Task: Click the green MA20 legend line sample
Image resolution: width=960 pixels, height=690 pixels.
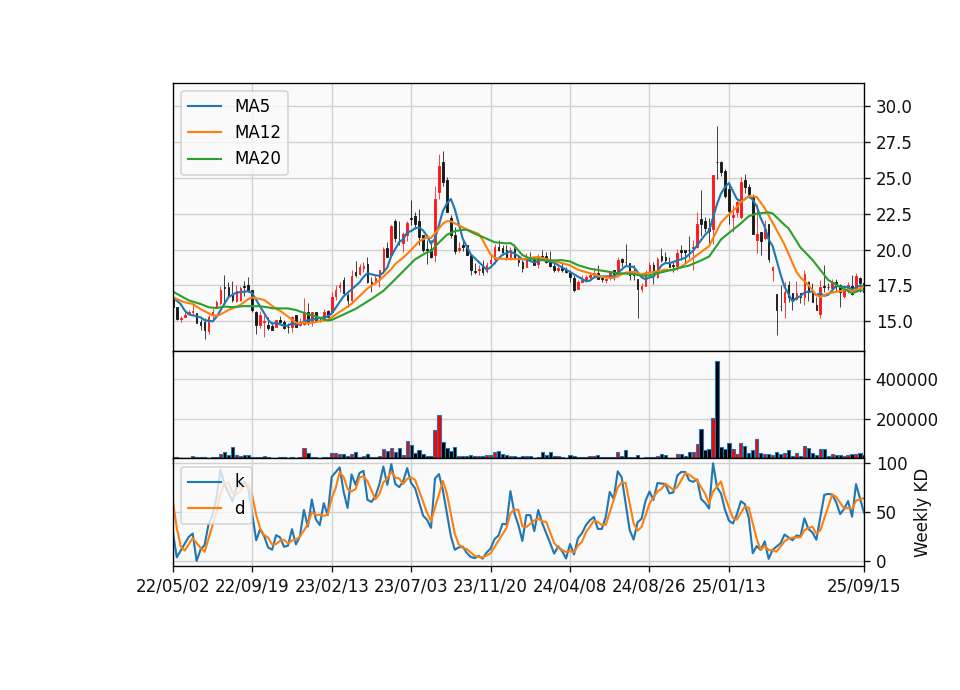Action: pyautogui.click(x=204, y=159)
